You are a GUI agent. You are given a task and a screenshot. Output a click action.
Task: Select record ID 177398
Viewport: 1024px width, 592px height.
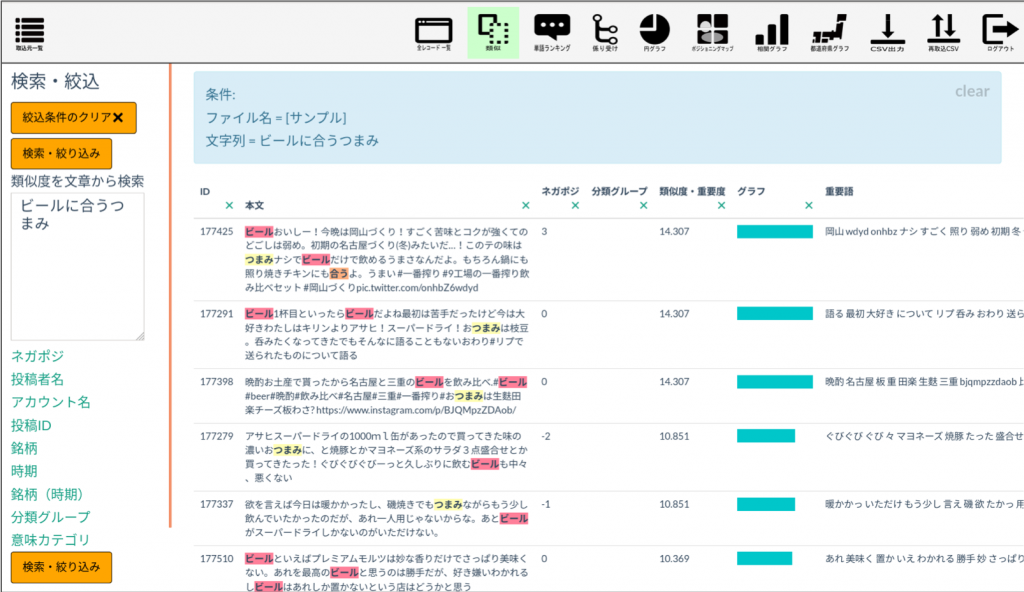coord(216,382)
